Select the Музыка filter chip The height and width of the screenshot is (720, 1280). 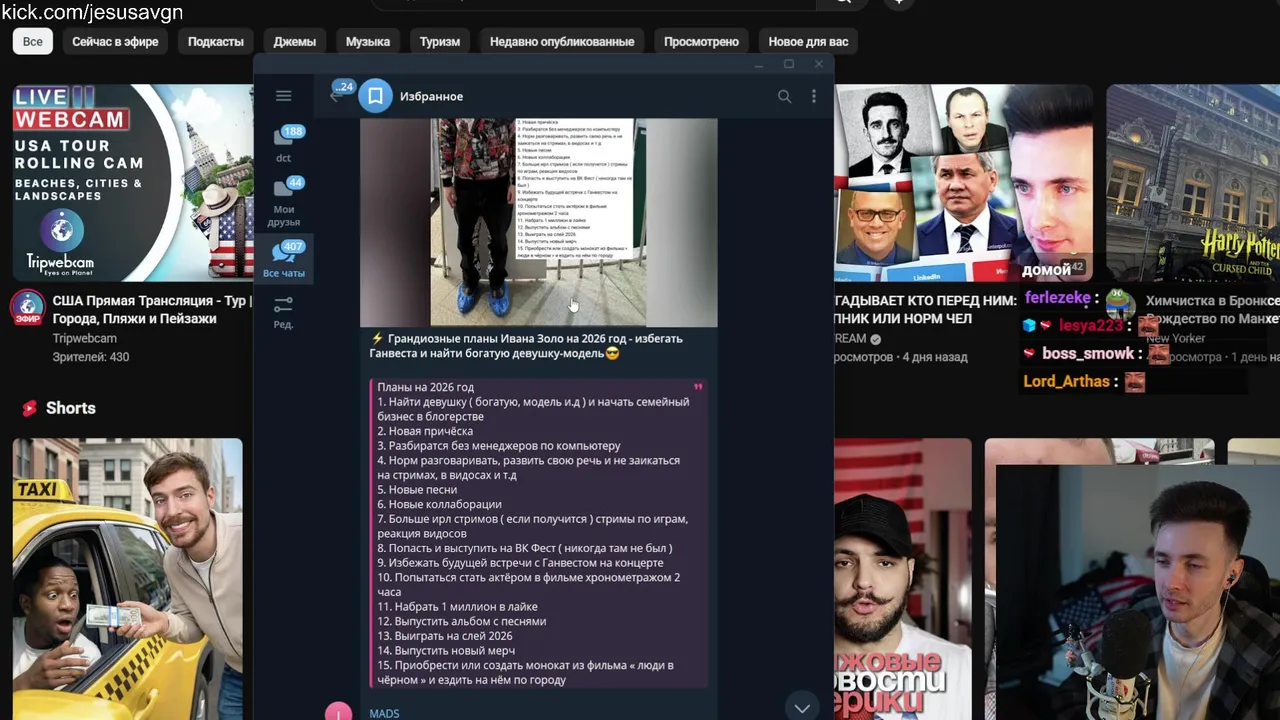[368, 41]
